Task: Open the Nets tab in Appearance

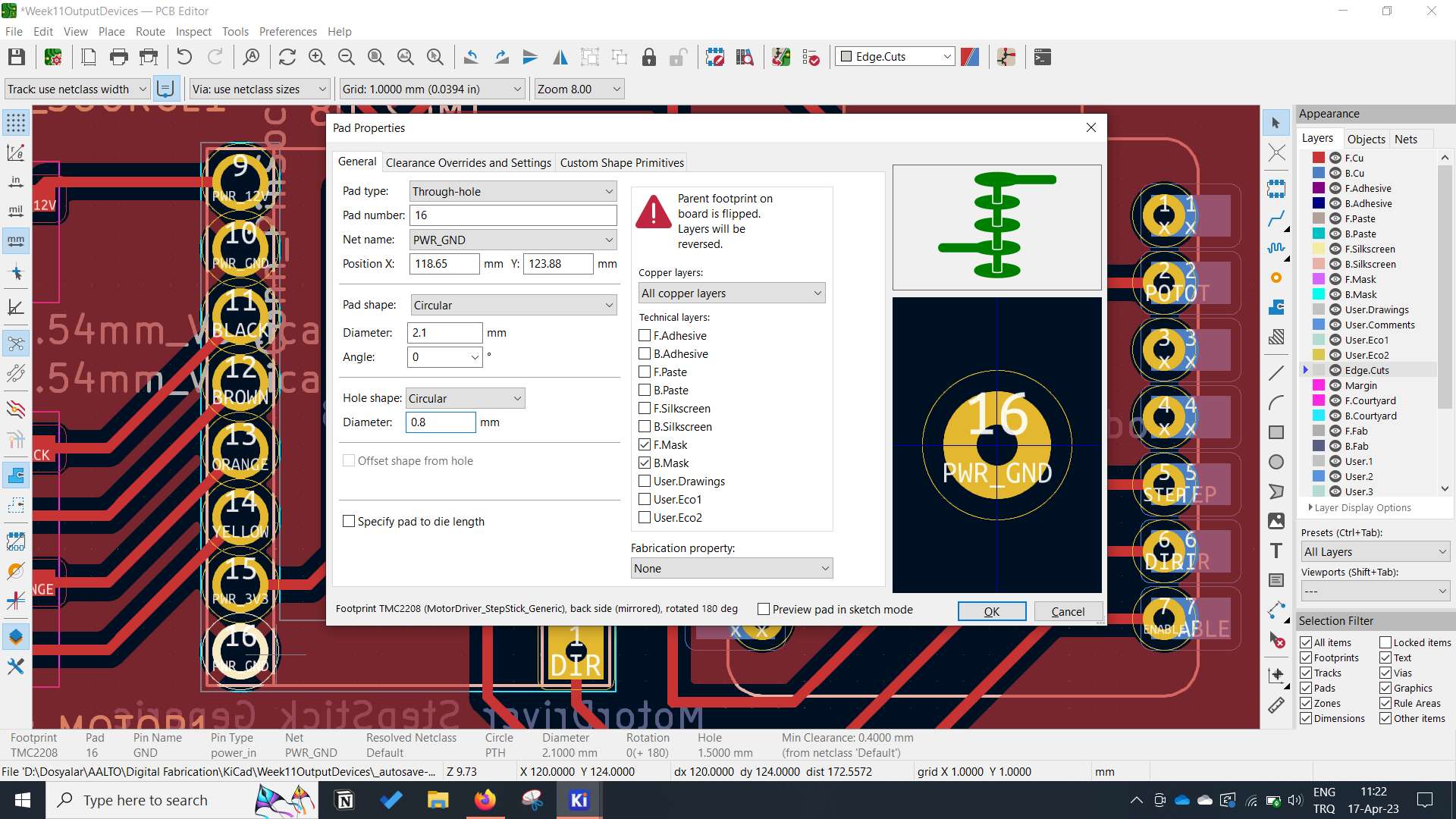Action: pyautogui.click(x=1405, y=139)
